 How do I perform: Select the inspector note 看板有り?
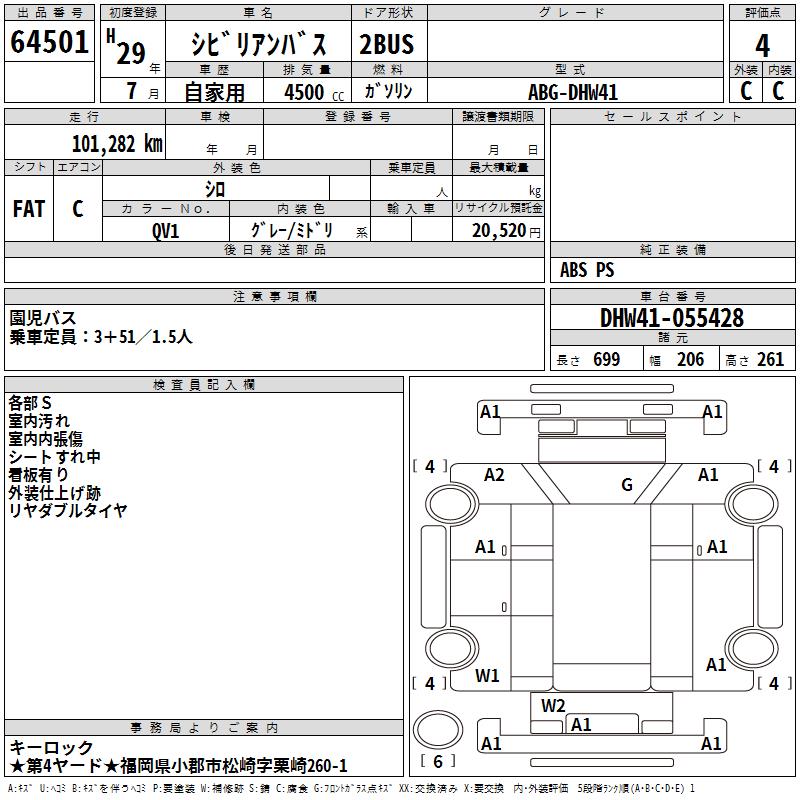pos(38,474)
